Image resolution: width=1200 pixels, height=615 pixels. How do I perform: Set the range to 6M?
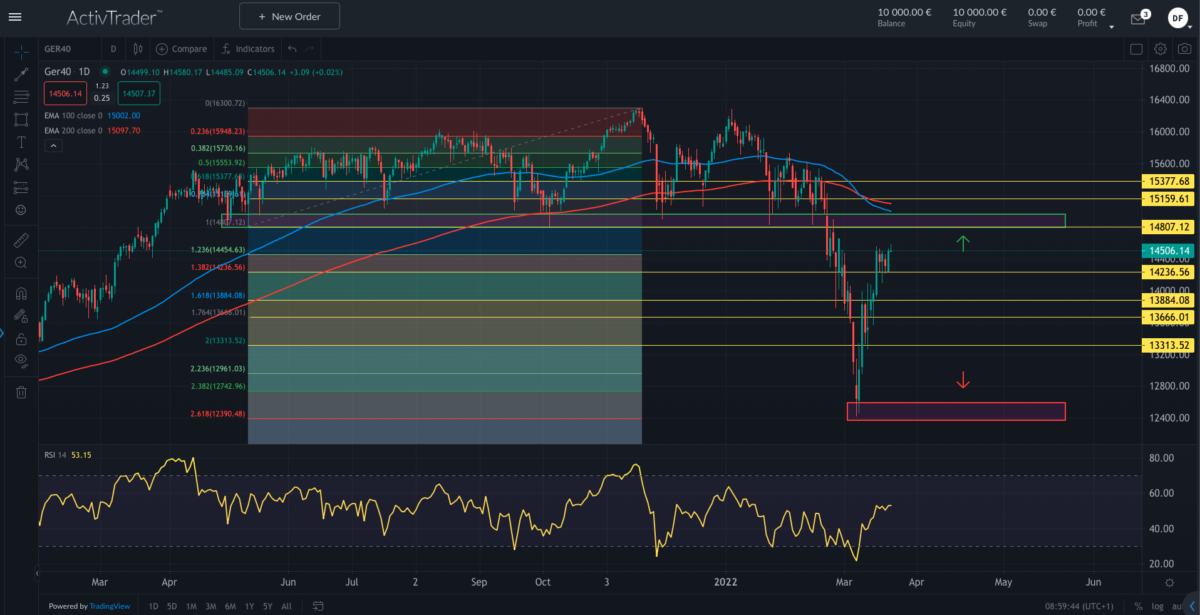[230, 606]
